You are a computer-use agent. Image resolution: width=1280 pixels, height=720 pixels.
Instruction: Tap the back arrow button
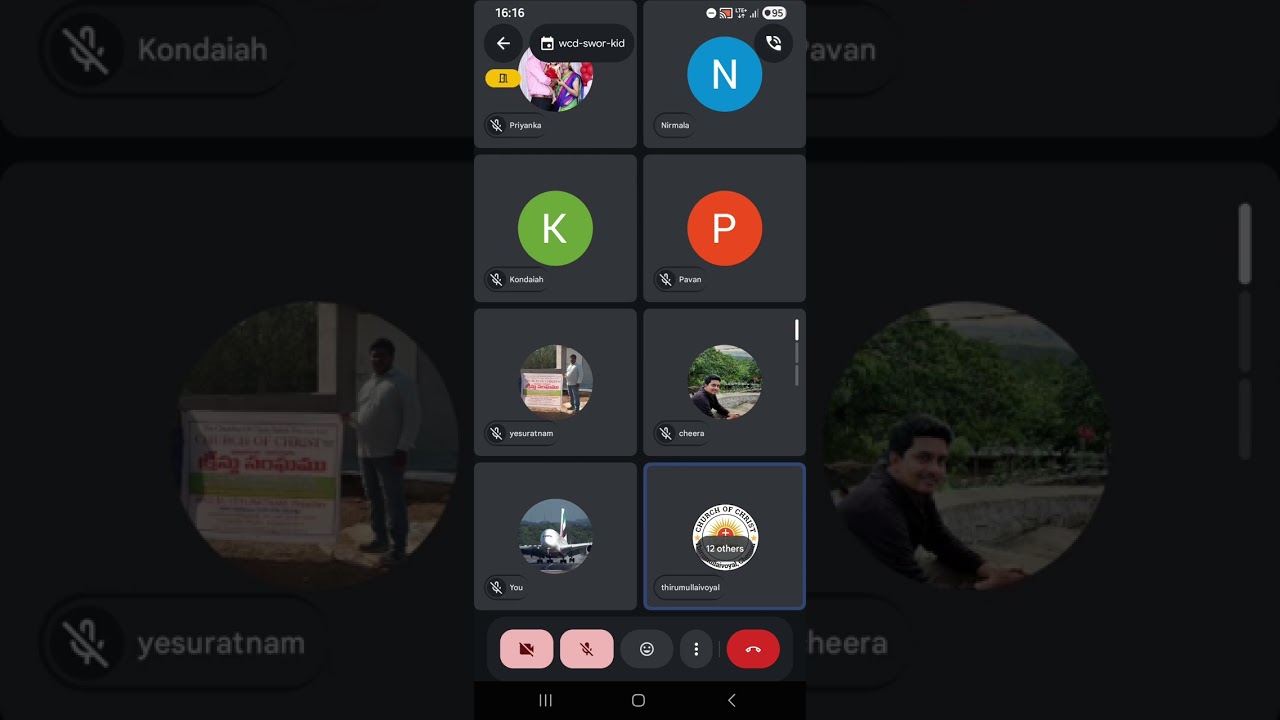tap(503, 43)
